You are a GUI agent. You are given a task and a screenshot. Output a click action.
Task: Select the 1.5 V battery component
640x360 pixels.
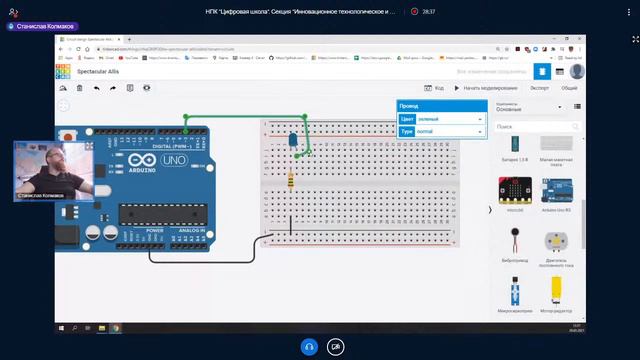coord(515,148)
